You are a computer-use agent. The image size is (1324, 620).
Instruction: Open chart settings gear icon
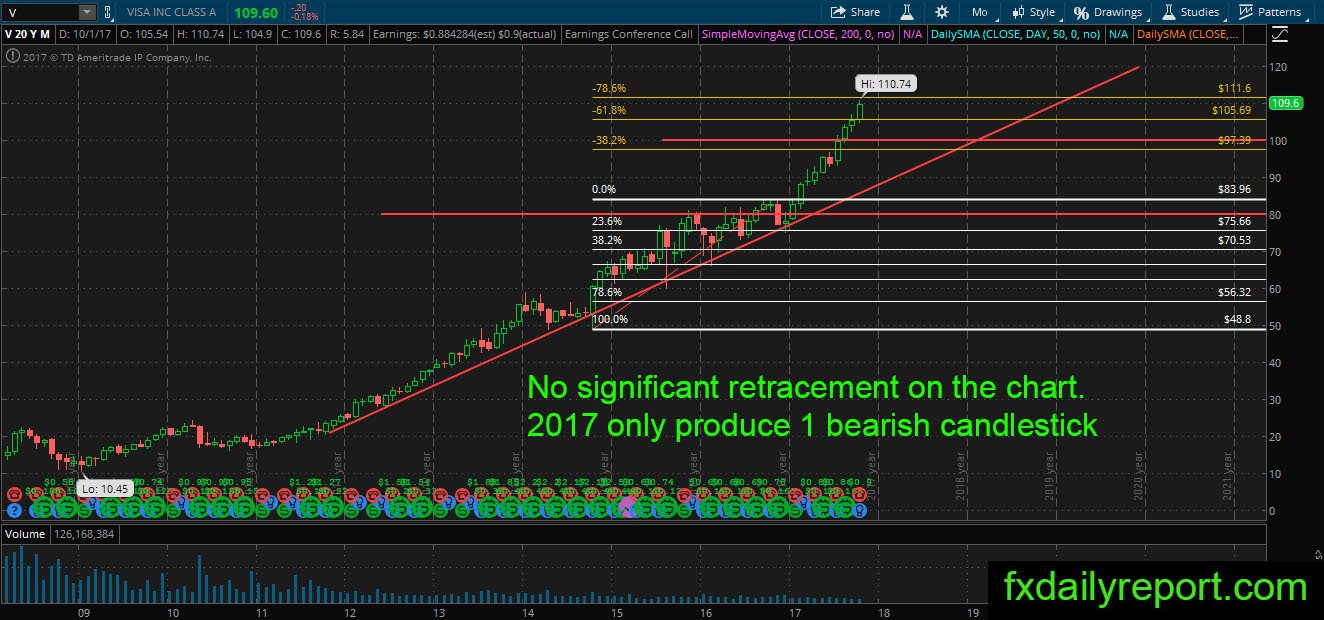tap(941, 12)
